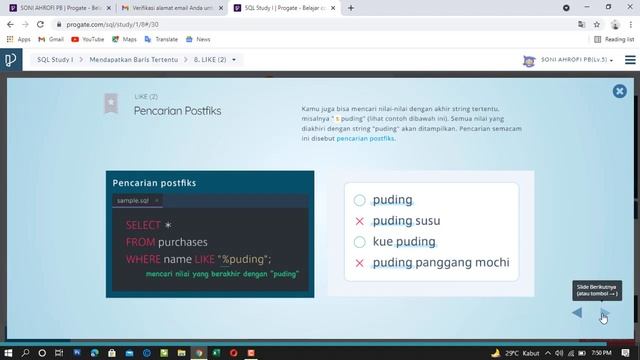Switch to Verifikasi alamat email Gmail tab
The height and width of the screenshot is (360, 640).
[x=171, y=8]
